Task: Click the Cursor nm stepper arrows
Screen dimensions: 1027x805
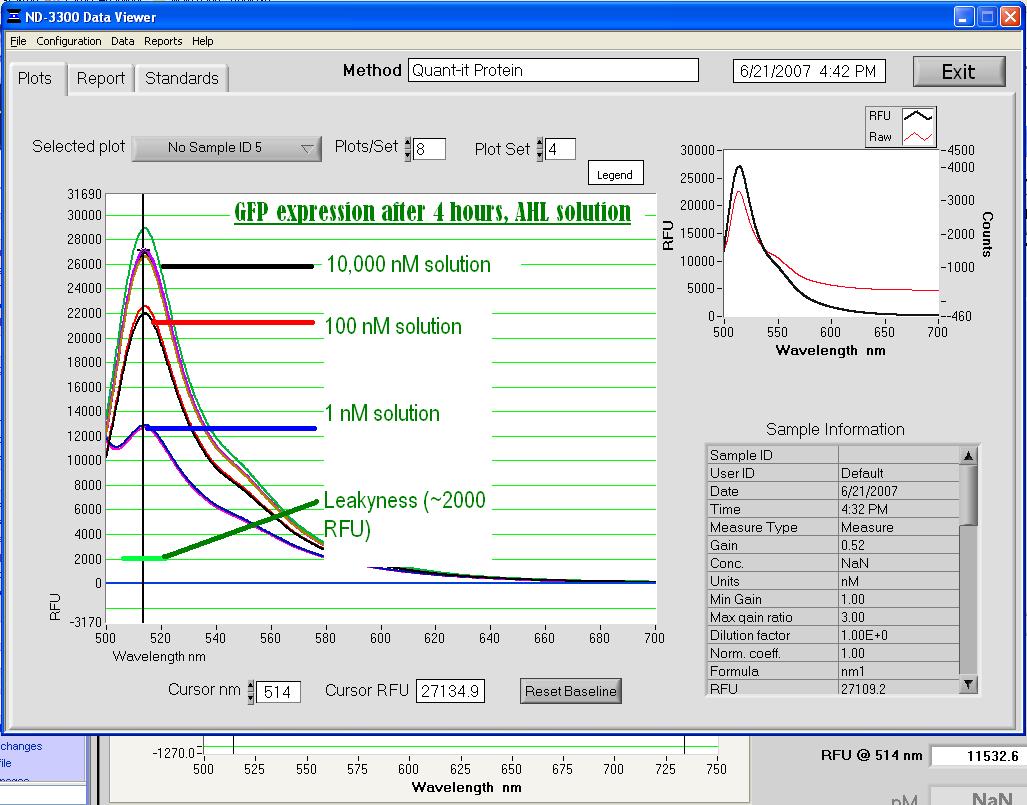Action: pyautogui.click(x=251, y=692)
